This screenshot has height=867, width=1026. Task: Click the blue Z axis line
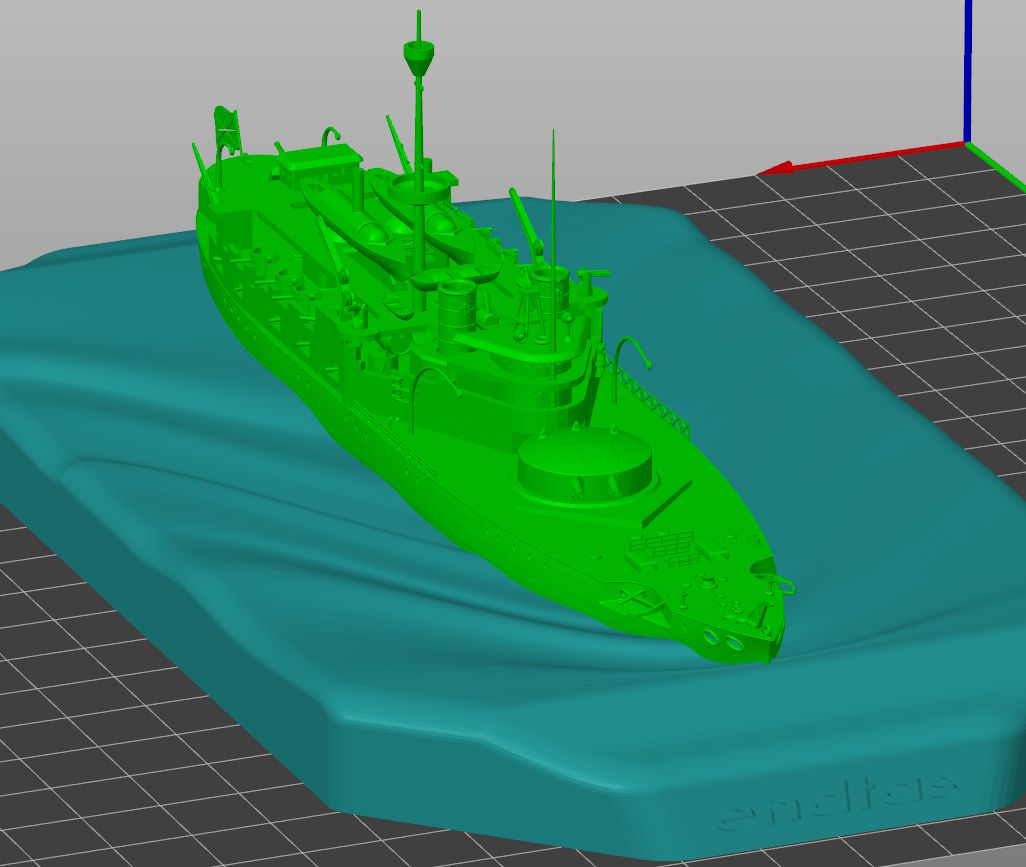[x=969, y=70]
